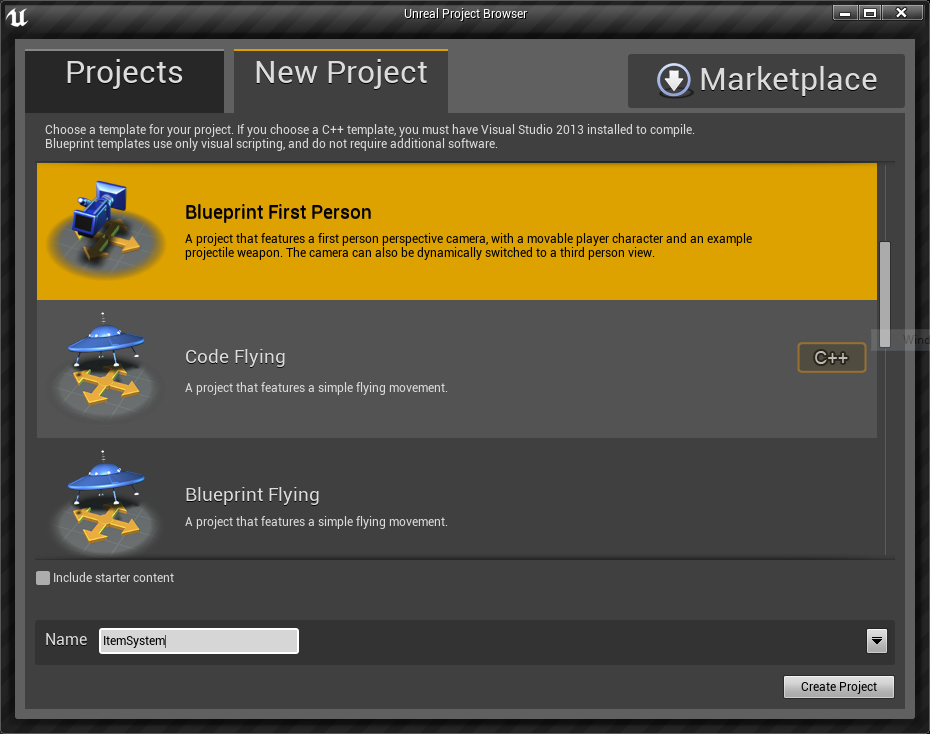The height and width of the screenshot is (734, 930).
Task: Select the Blueprint First Person camera thumbnail
Action: coord(106,229)
